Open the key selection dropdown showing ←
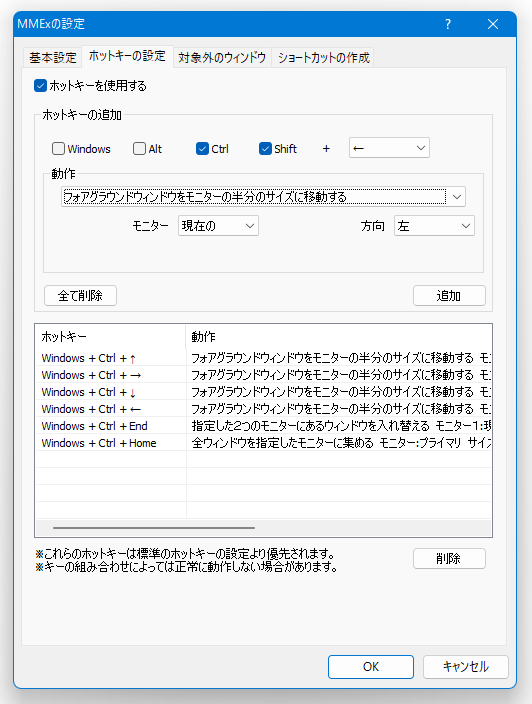This screenshot has width=532, height=704. tap(389, 148)
